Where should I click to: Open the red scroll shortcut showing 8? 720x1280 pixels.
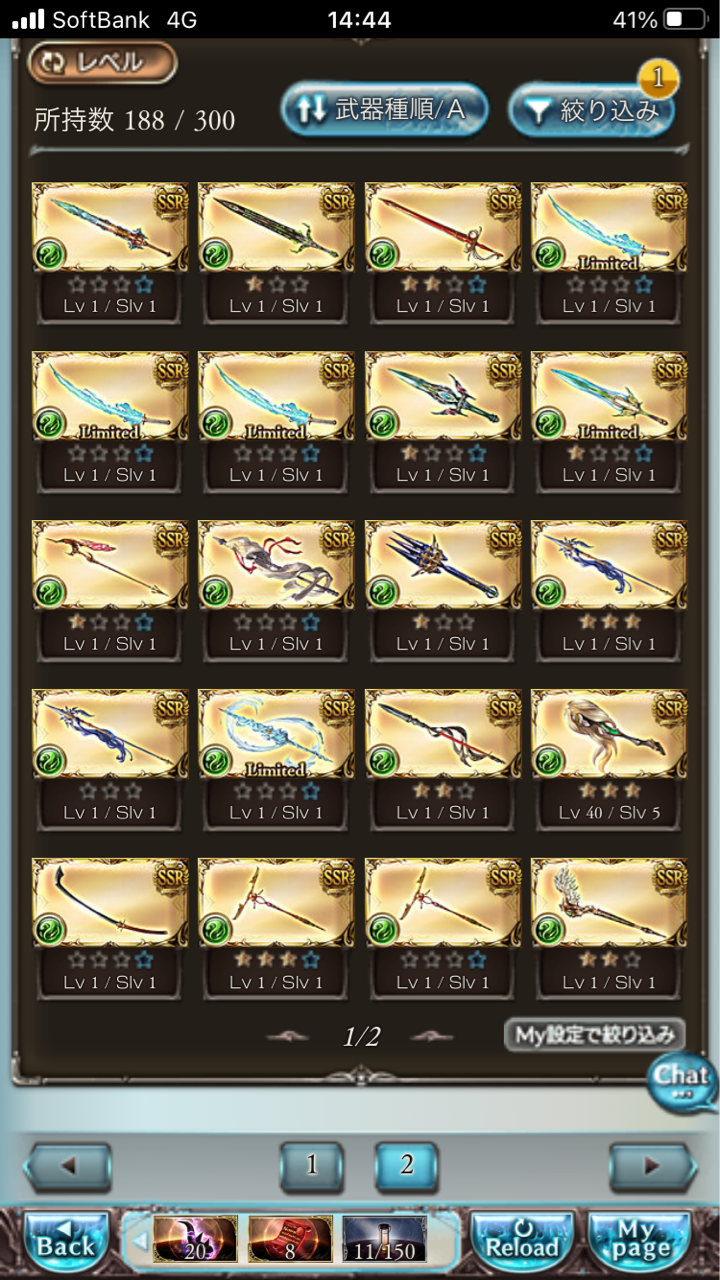[290, 1240]
